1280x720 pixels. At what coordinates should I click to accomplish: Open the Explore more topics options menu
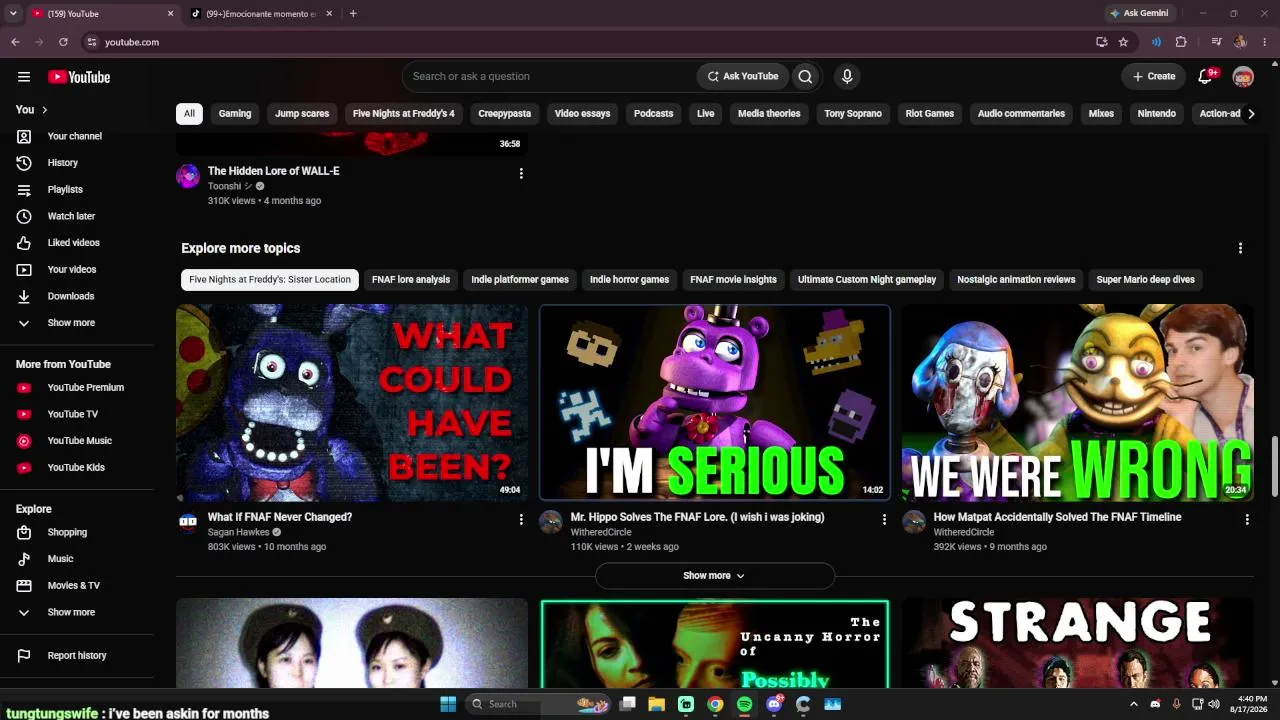(x=1240, y=248)
